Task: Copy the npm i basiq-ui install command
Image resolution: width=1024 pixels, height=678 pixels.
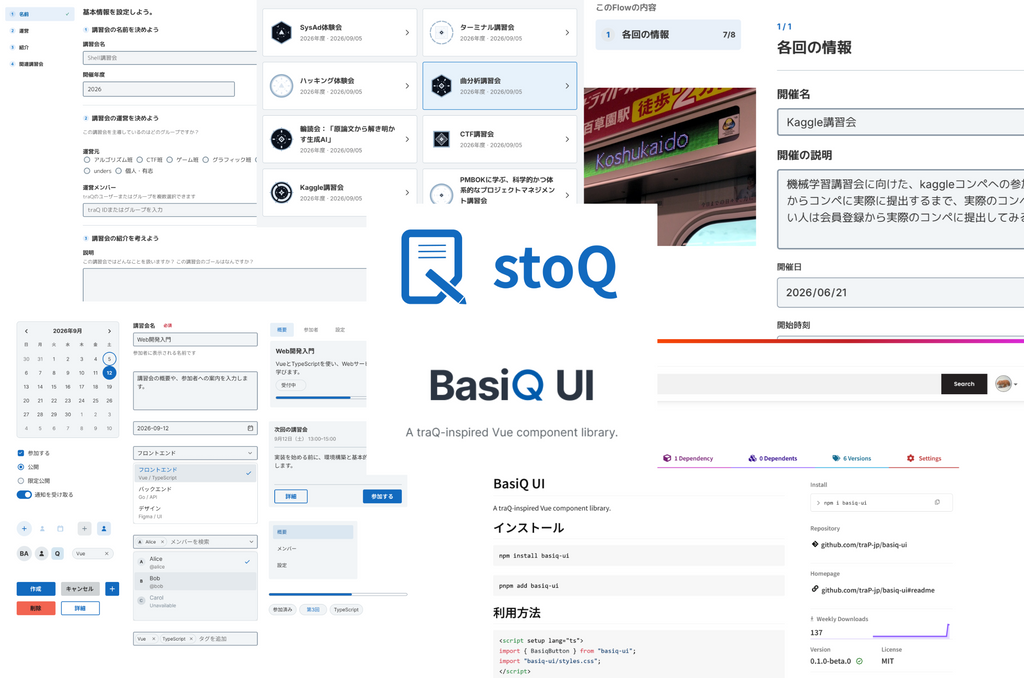Action: point(937,502)
